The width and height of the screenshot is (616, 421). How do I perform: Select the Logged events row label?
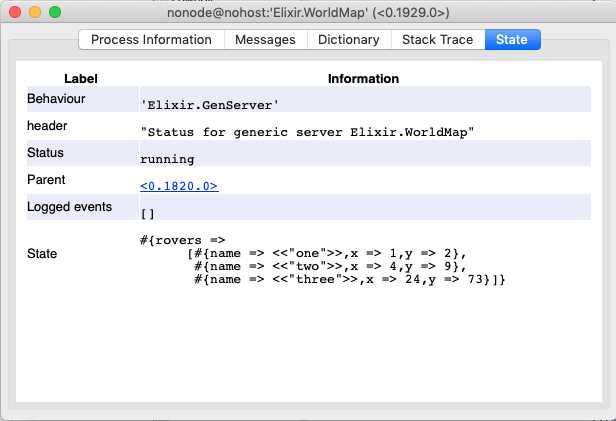(70, 207)
